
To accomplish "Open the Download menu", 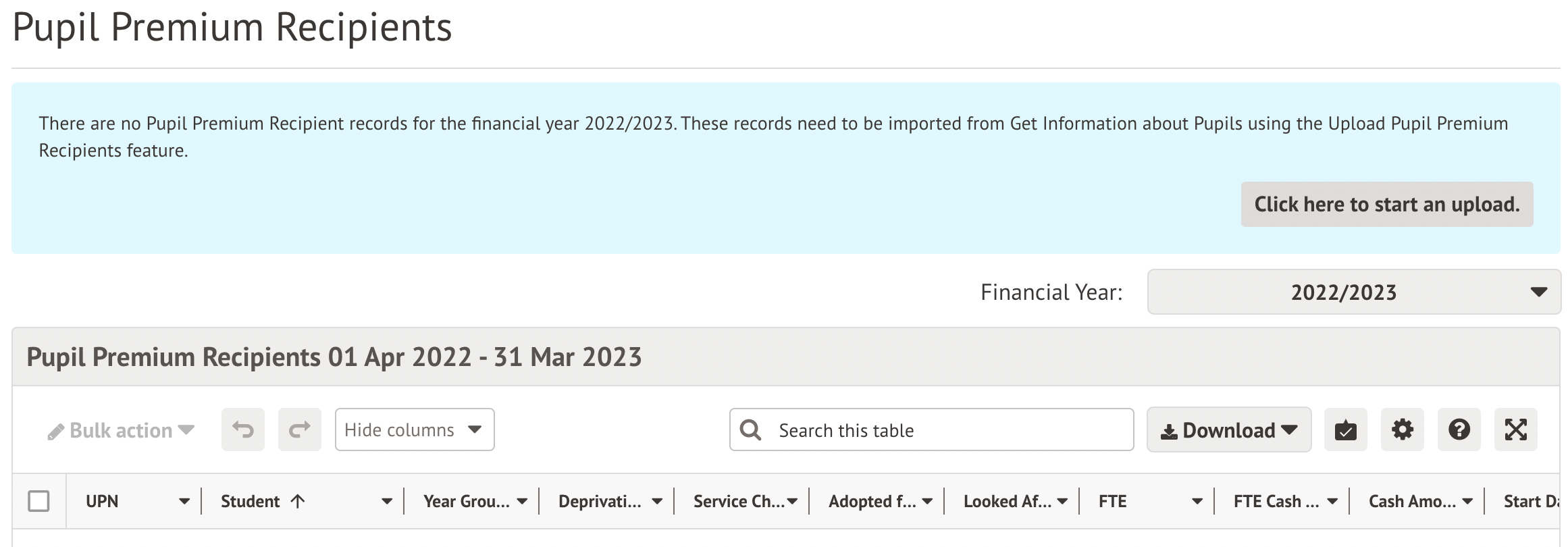I will (1228, 429).
